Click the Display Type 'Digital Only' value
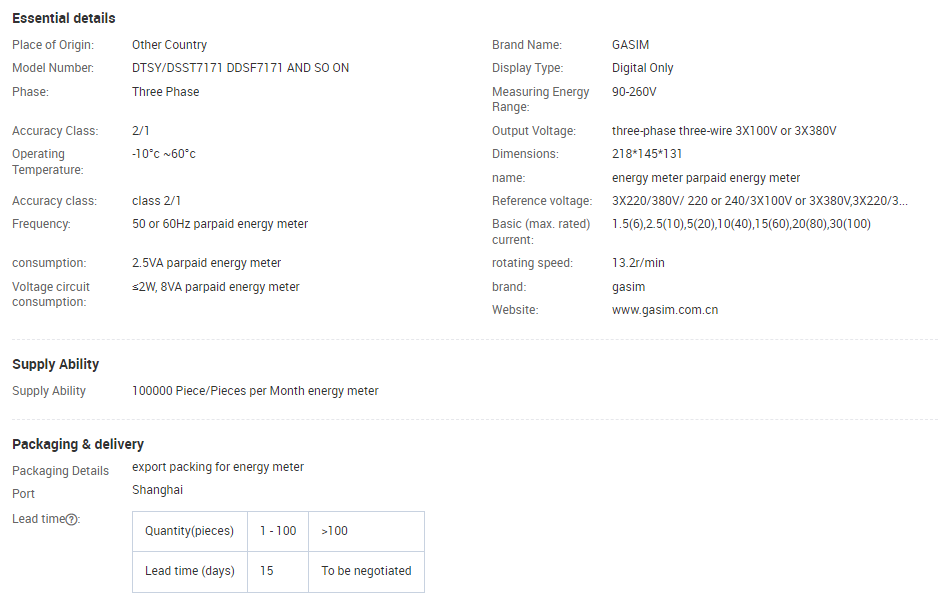 pos(642,68)
